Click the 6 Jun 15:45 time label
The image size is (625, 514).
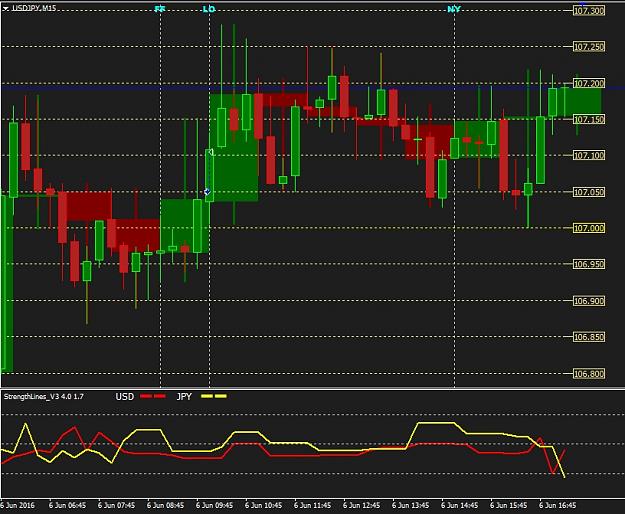[x=509, y=505]
